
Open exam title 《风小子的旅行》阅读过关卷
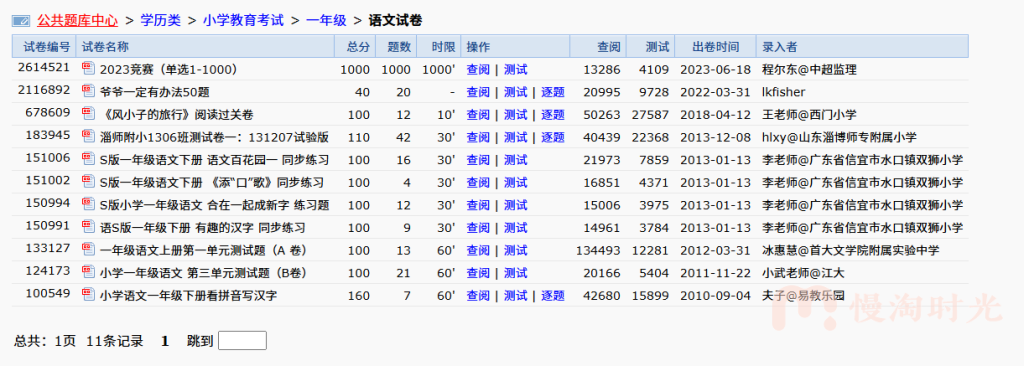coord(176,115)
